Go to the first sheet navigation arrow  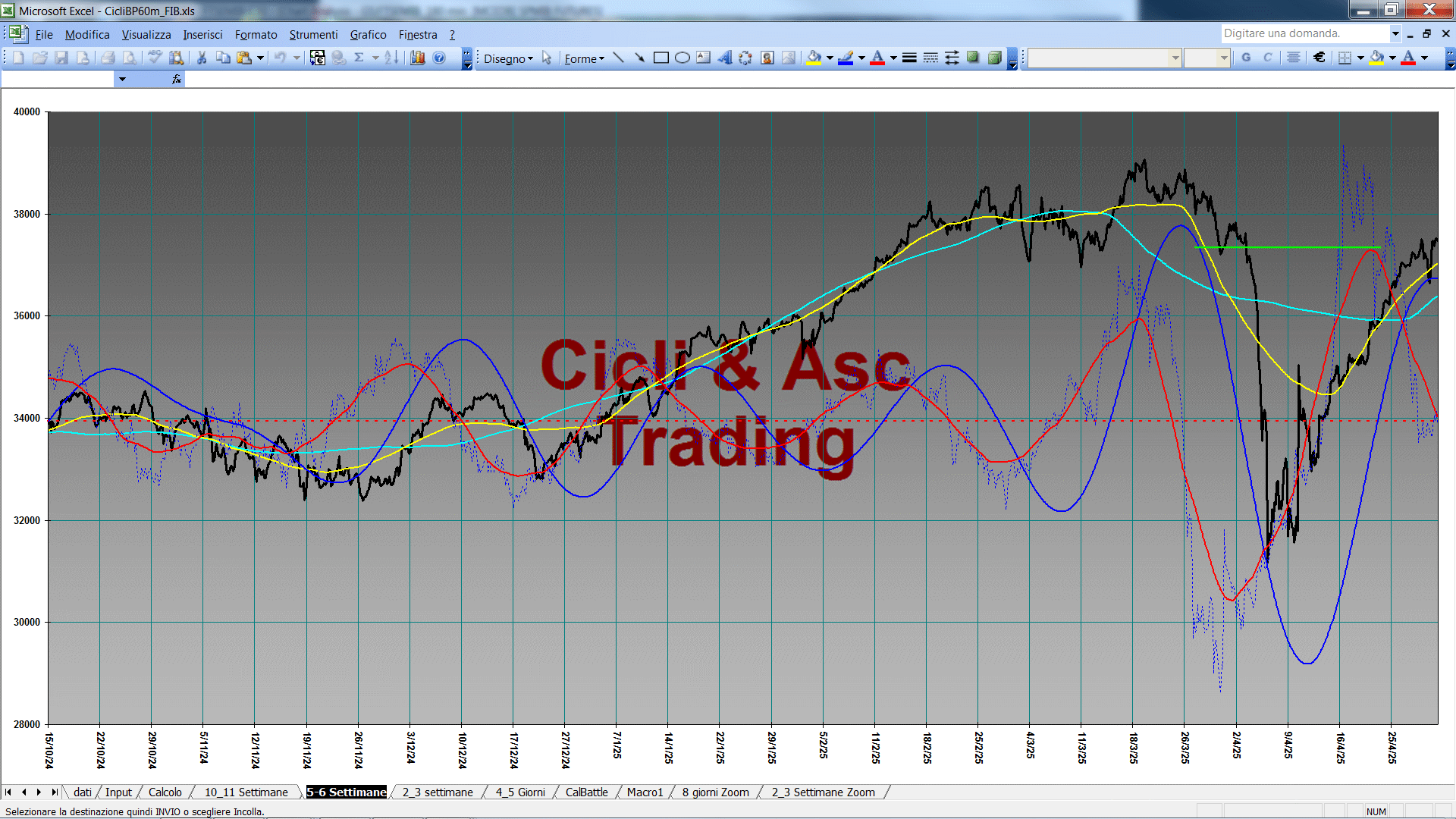pyautogui.click(x=8, y=792)
